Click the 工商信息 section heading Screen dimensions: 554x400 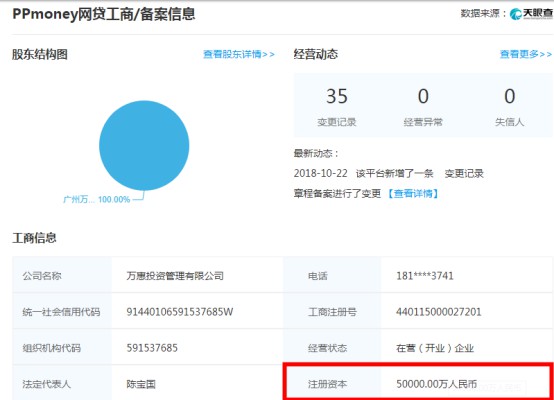coord(34,238)
